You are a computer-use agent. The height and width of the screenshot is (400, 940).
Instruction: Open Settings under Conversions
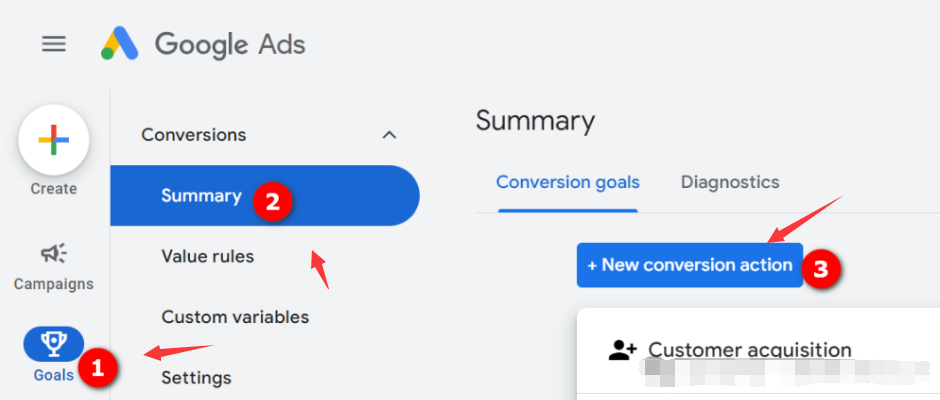tap(196, 378)
